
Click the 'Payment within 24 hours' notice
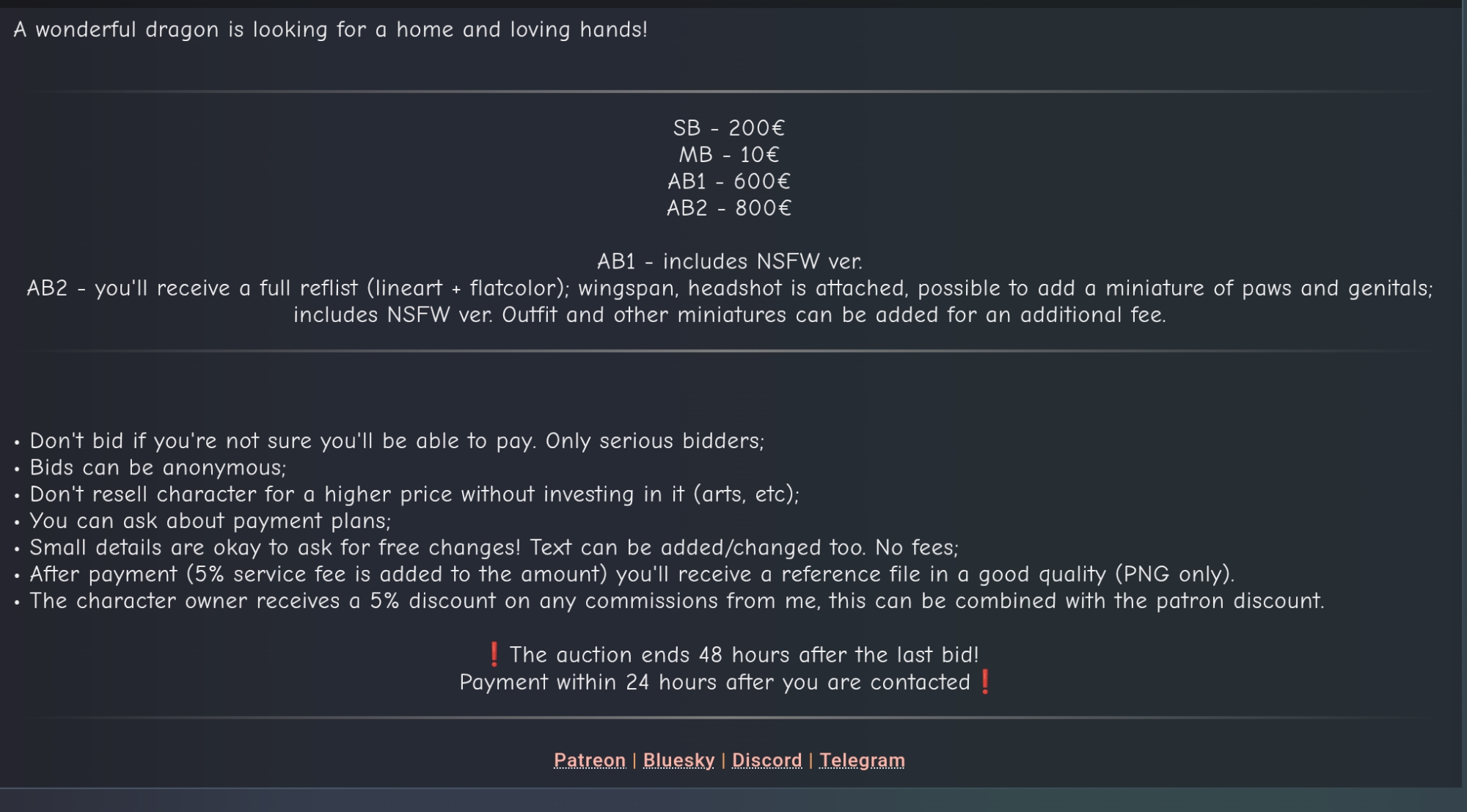(x=714, y=682)
